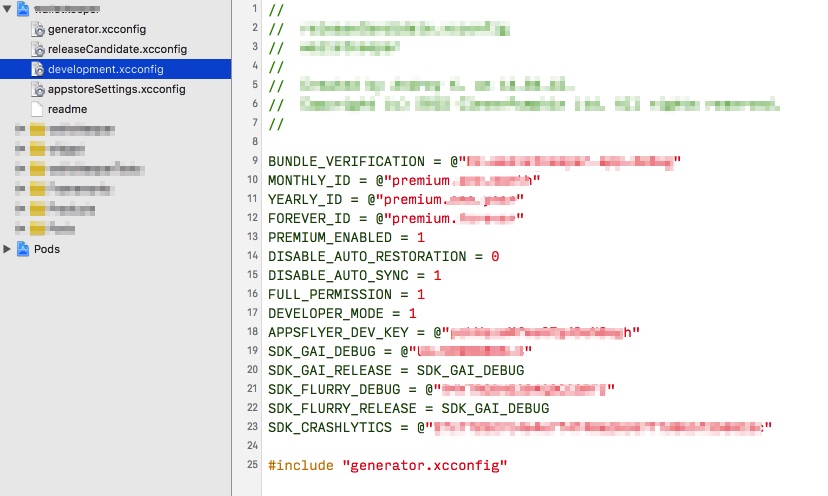Image resolution: width=828 pixels, height=496 pixels.
Task: Click the #include directive keyword
Action: [x=301, y=465]
